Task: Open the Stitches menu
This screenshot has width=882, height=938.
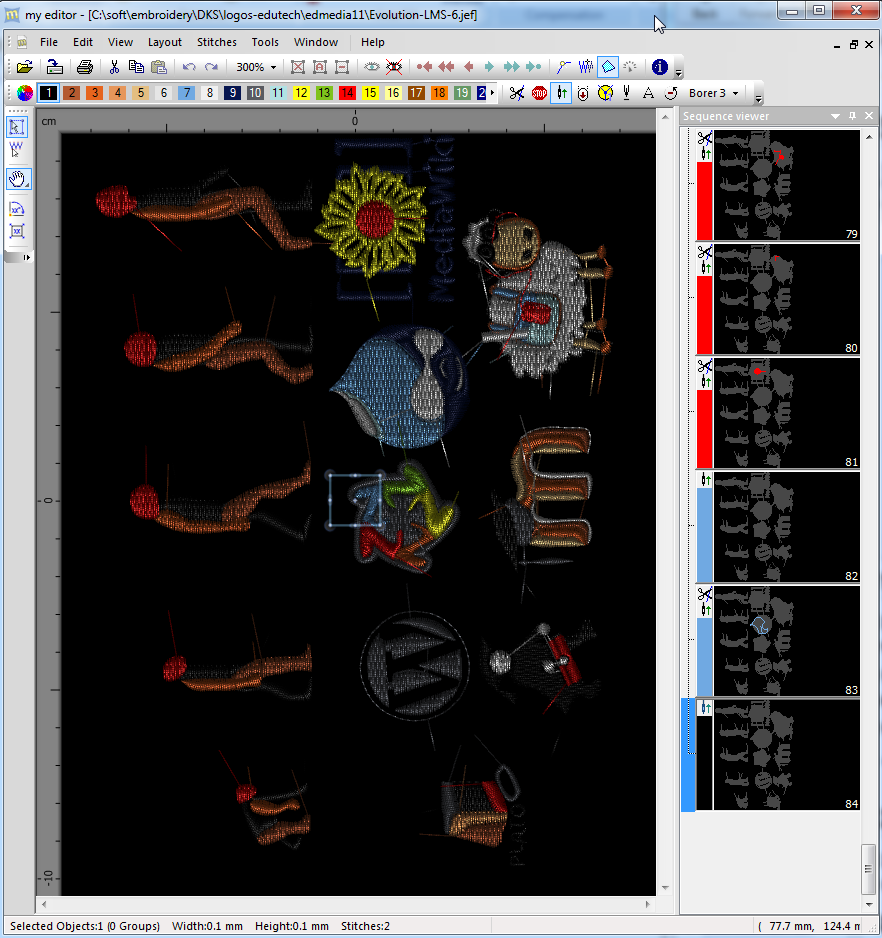Action: coord(217,42)
